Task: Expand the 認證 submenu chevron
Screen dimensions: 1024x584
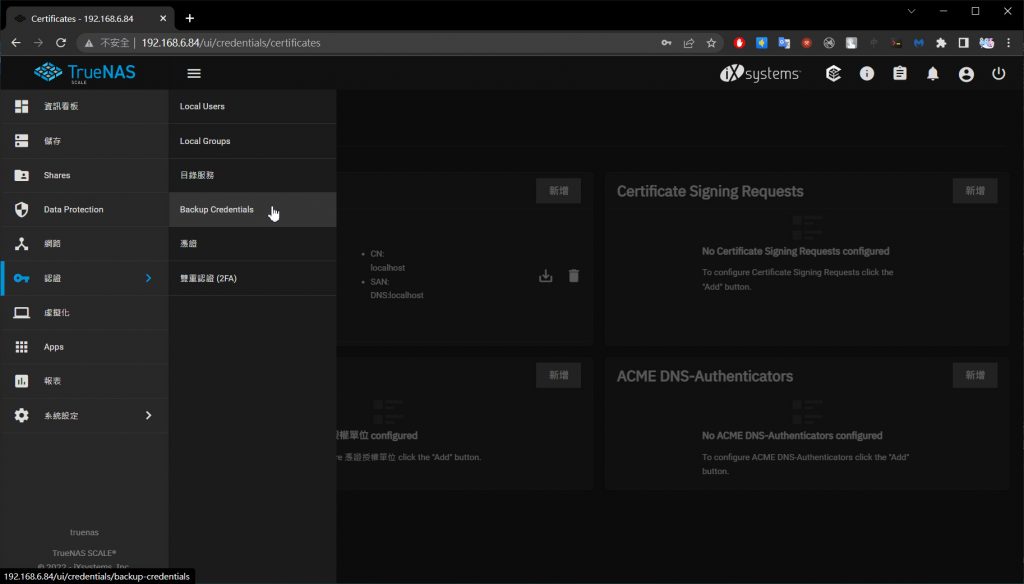Action: point(148,278)
